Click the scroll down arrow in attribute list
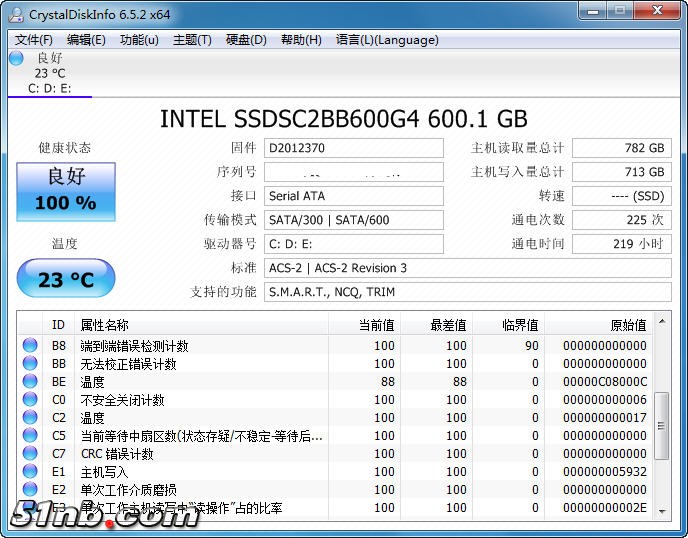This screenshot has width=688, height=538. click(662, 509)
